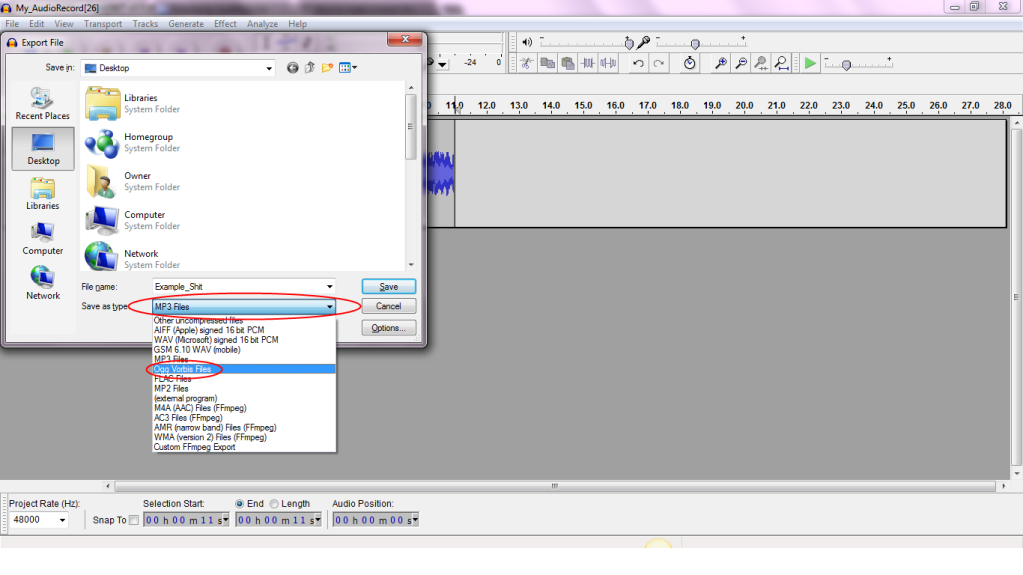Click the input volume slider handle

coord(695,44)
